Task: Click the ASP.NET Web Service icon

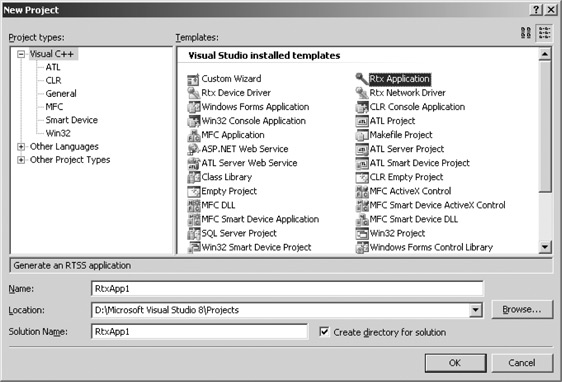Action: point(193,149)
